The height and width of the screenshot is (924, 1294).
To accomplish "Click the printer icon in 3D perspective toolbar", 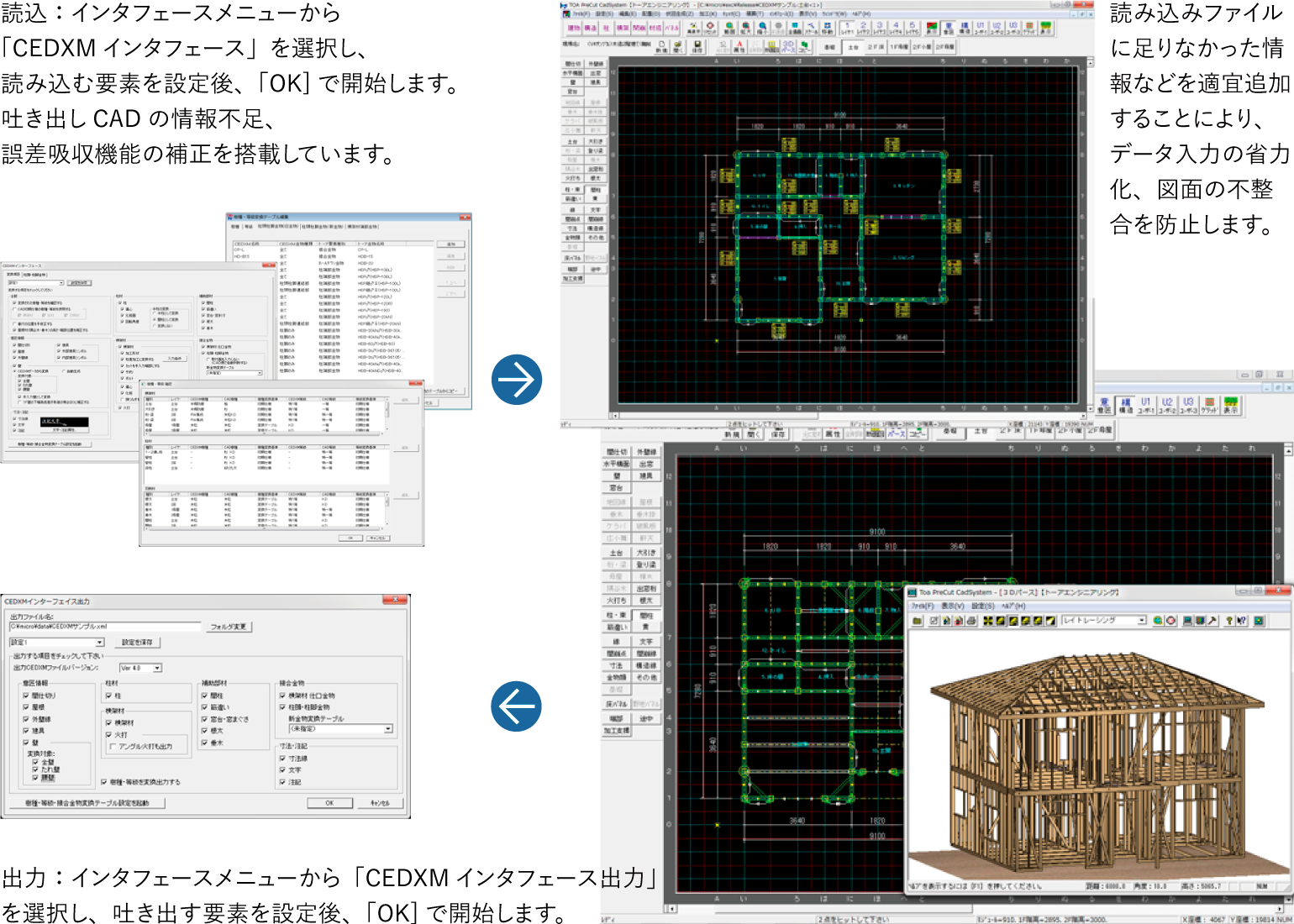I will tap(970, 621).
